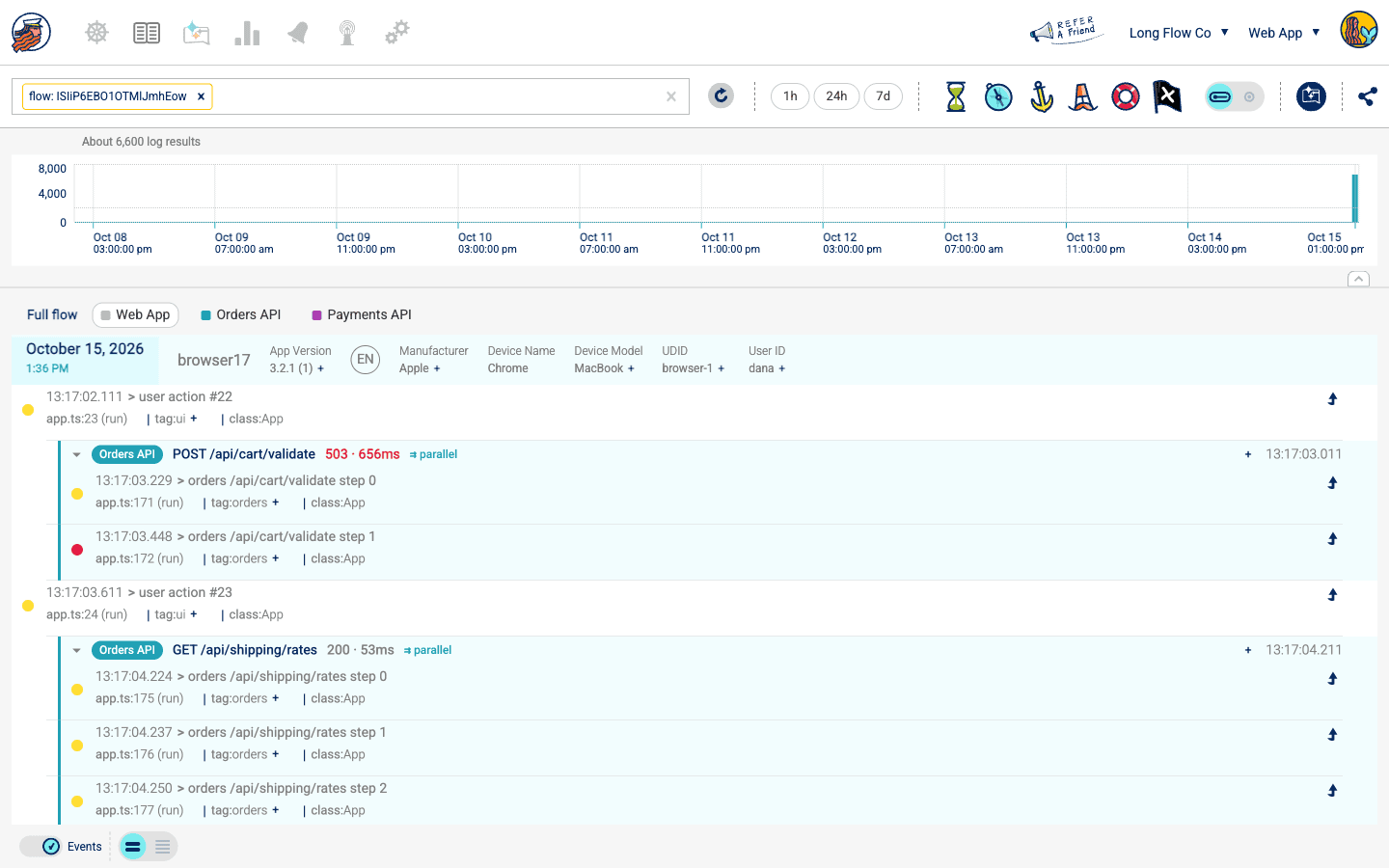1389x868 pixels.
Task: Open the lighthouse beacon icon
Action: point(347,33)
